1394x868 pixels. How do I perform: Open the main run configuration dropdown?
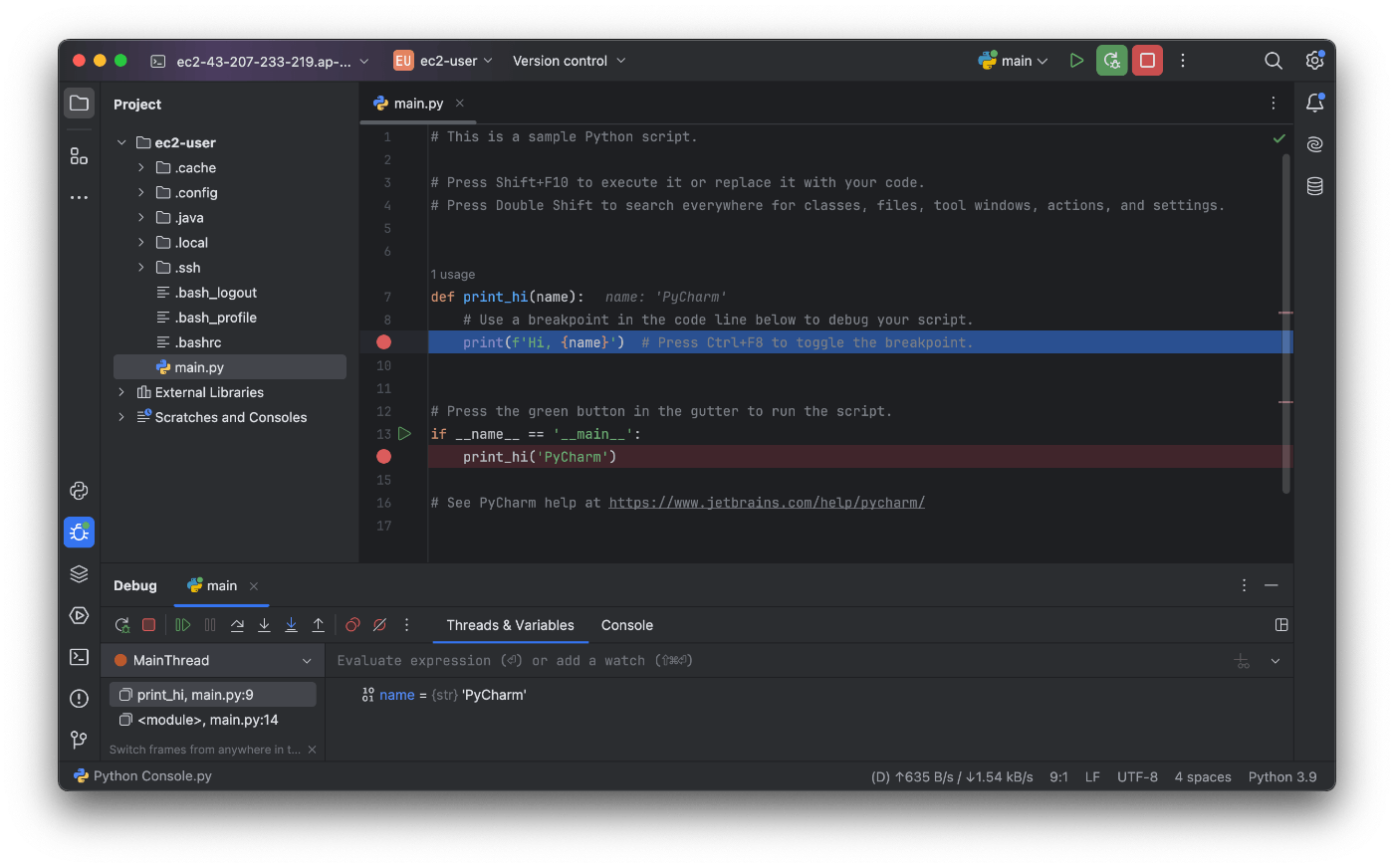click(1013, 61)
